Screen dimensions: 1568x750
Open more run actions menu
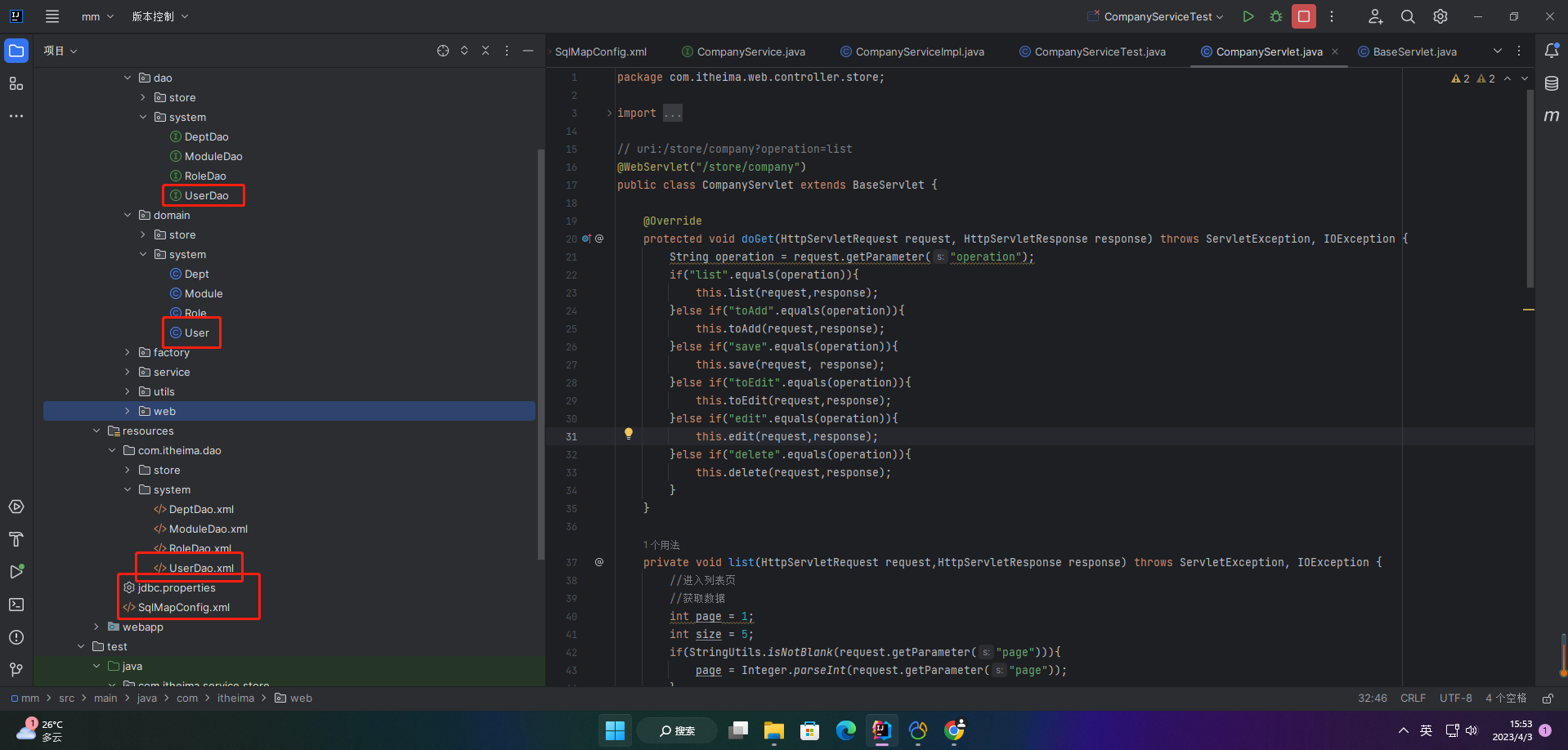1332,16
